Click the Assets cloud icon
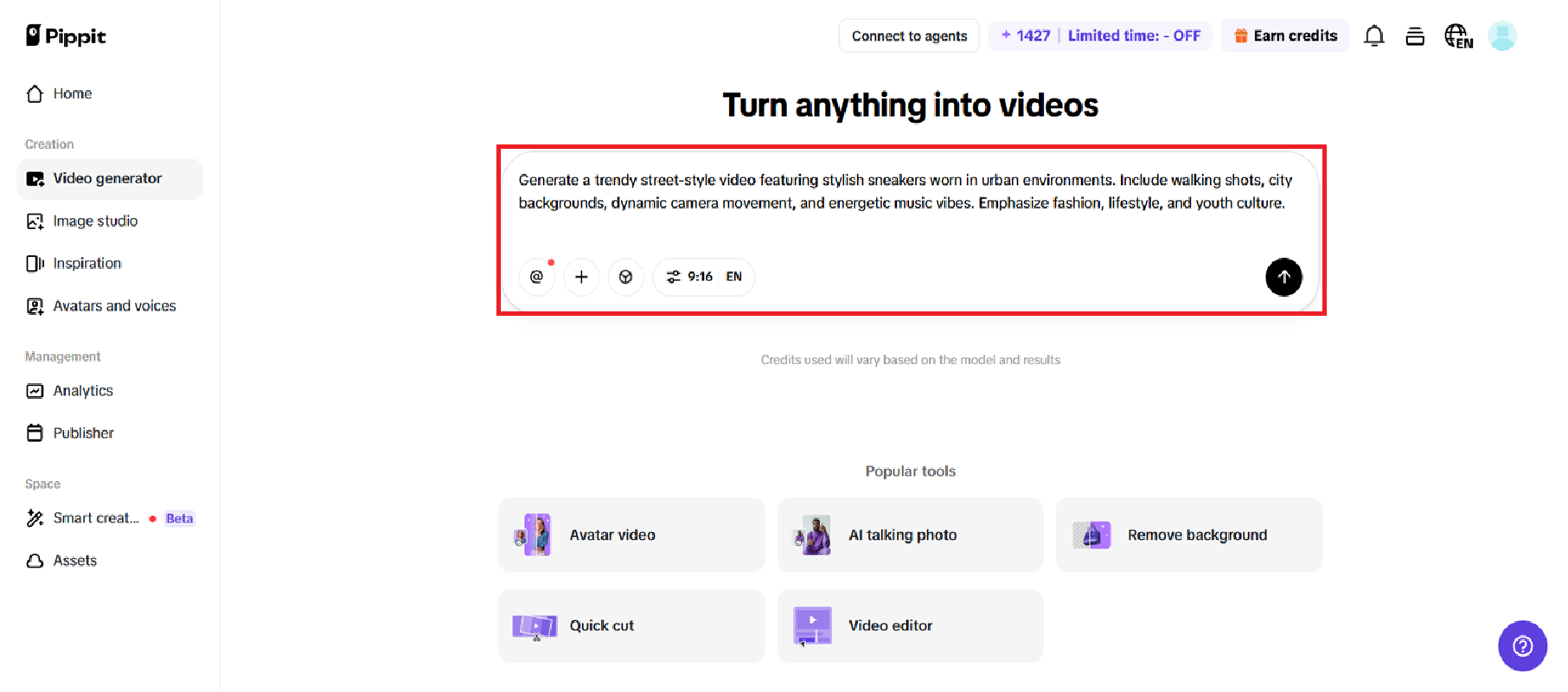The height and width of the screenshot is (692, 1568). pyautogui.click(x=35, y=561)
